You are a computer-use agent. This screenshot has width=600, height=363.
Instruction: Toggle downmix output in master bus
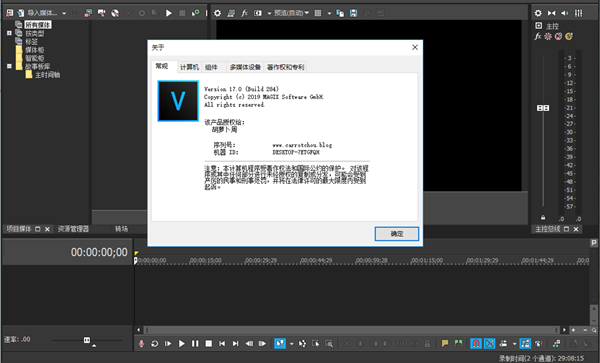coord(551,13)
